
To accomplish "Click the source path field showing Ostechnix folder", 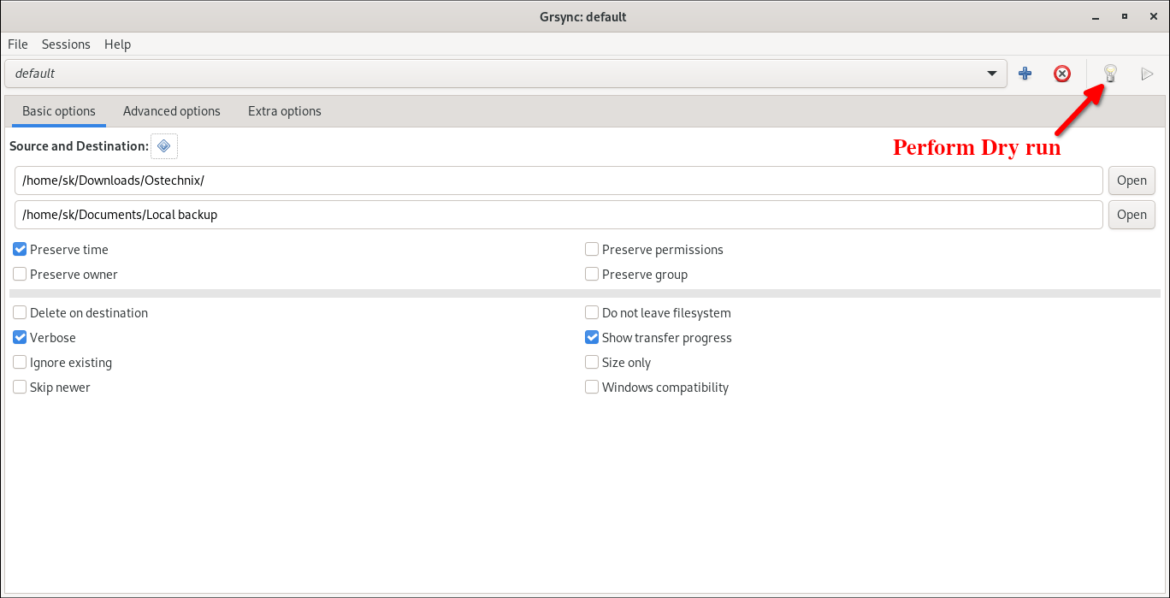I will [400, 180].
